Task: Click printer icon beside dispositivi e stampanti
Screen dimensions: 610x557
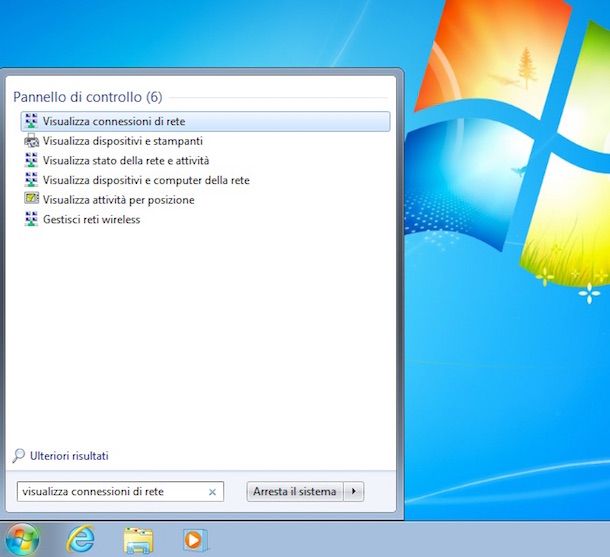Action: click(x=31, y=140)
